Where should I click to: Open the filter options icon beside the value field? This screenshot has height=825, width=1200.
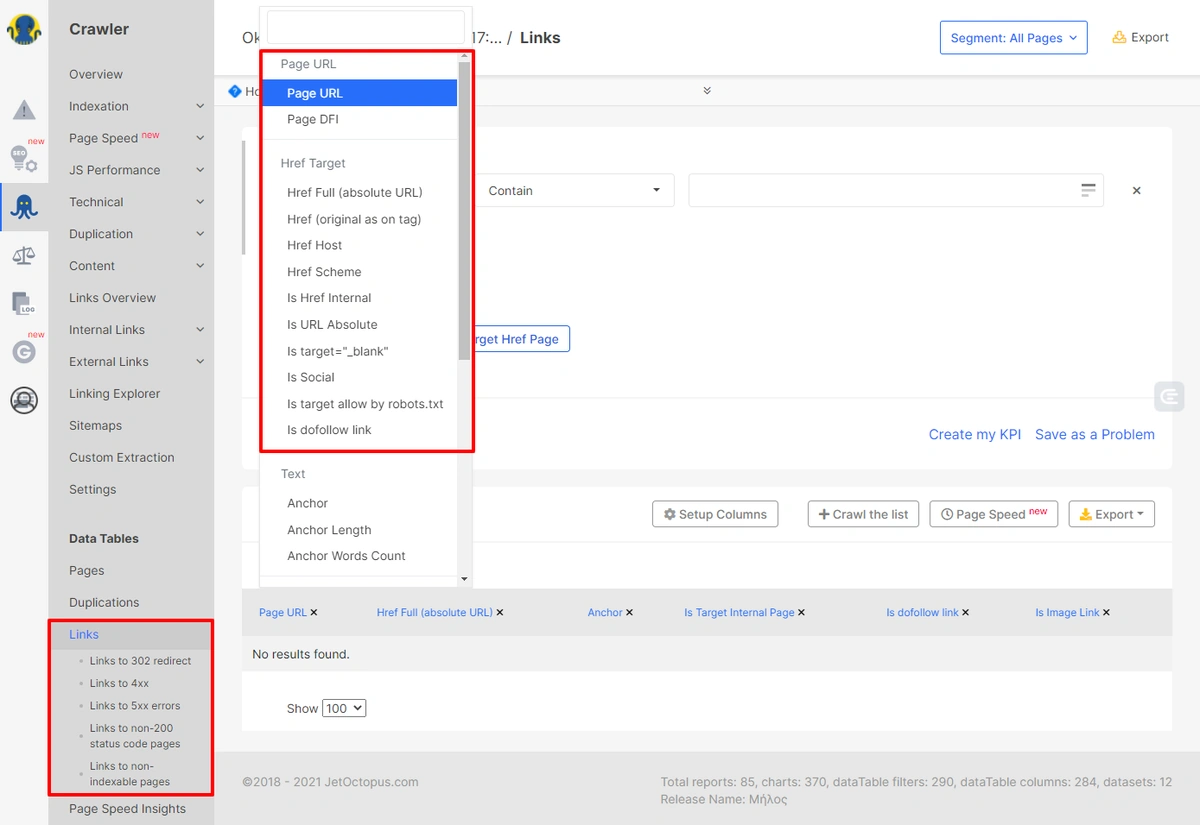point(1088,190)
